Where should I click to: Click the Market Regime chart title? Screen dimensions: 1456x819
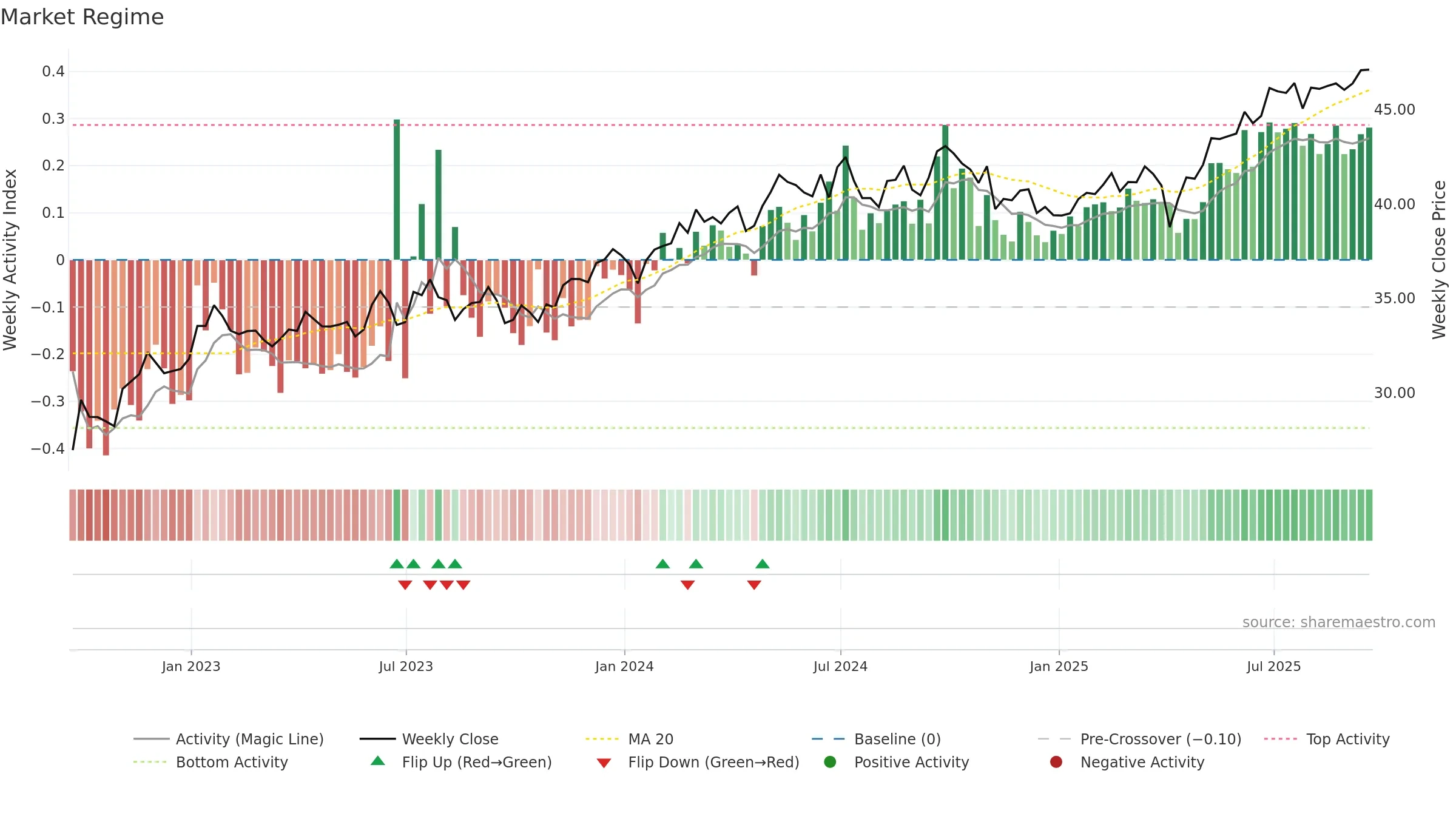[82, 17]
